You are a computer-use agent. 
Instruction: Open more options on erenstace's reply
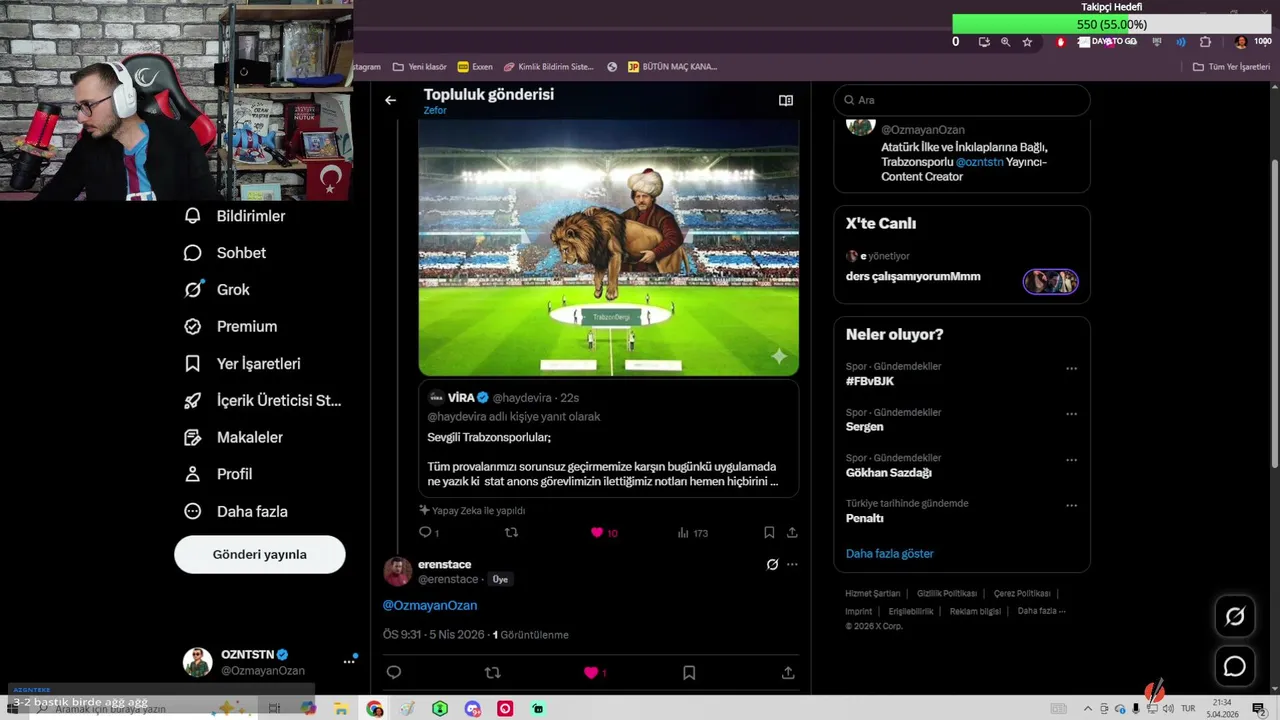[792, 564]
